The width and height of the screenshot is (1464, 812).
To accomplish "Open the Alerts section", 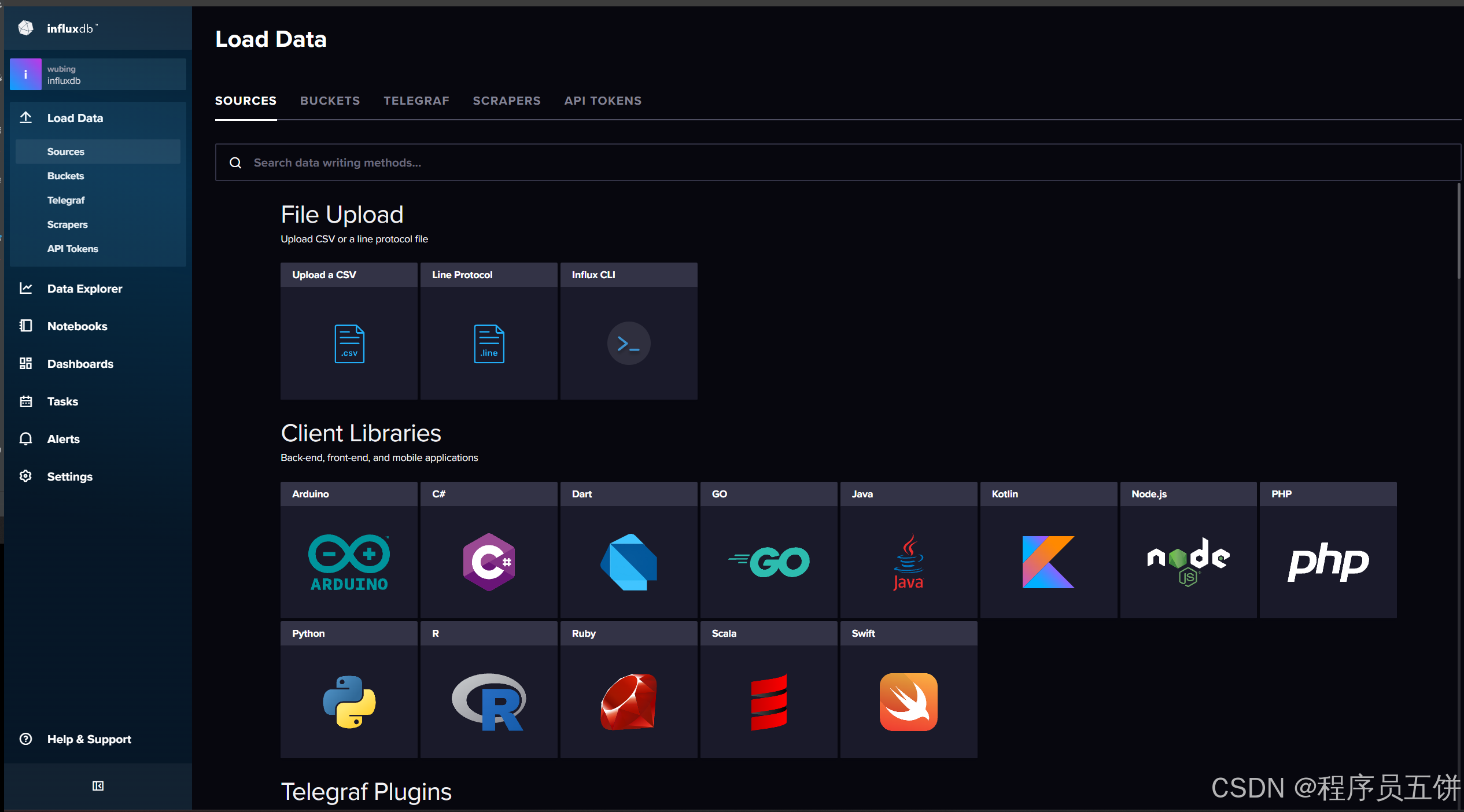I will click(63, 438).
